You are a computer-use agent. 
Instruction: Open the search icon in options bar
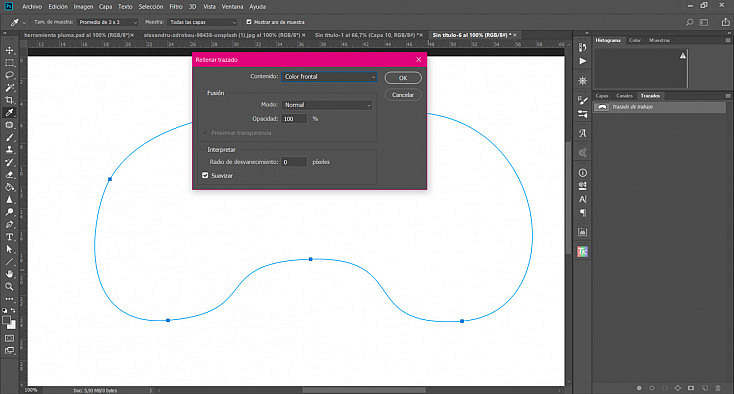click(x=690, y=22)
